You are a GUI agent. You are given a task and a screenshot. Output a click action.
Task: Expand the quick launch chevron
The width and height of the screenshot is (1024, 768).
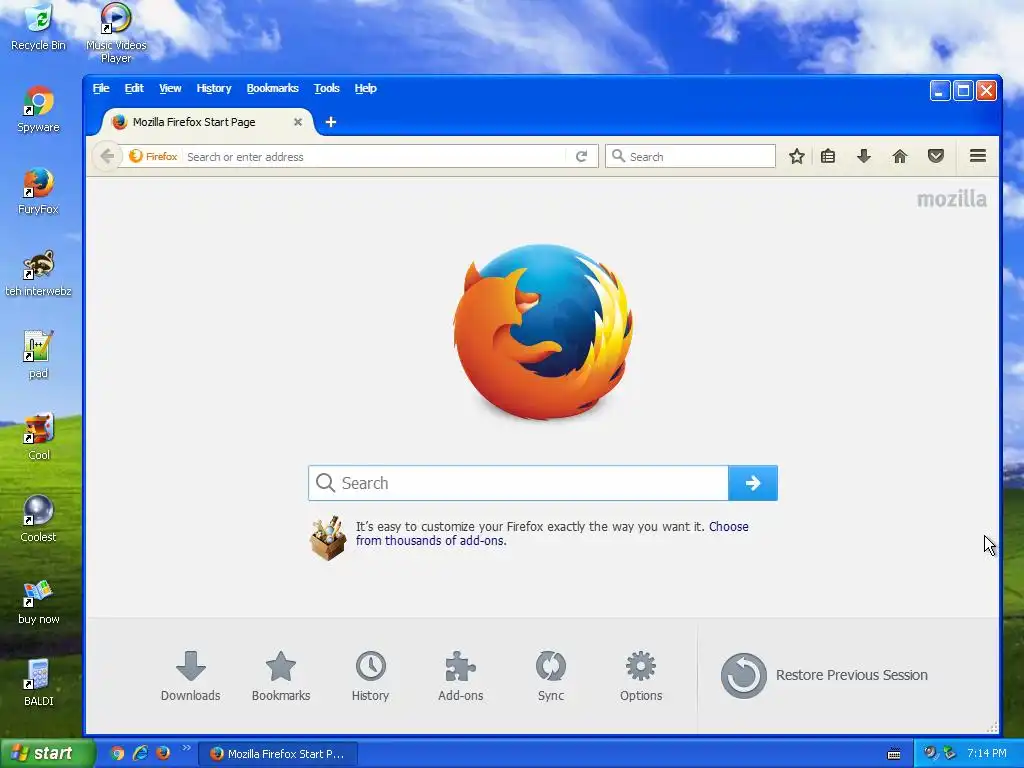[x=186, y=748]
